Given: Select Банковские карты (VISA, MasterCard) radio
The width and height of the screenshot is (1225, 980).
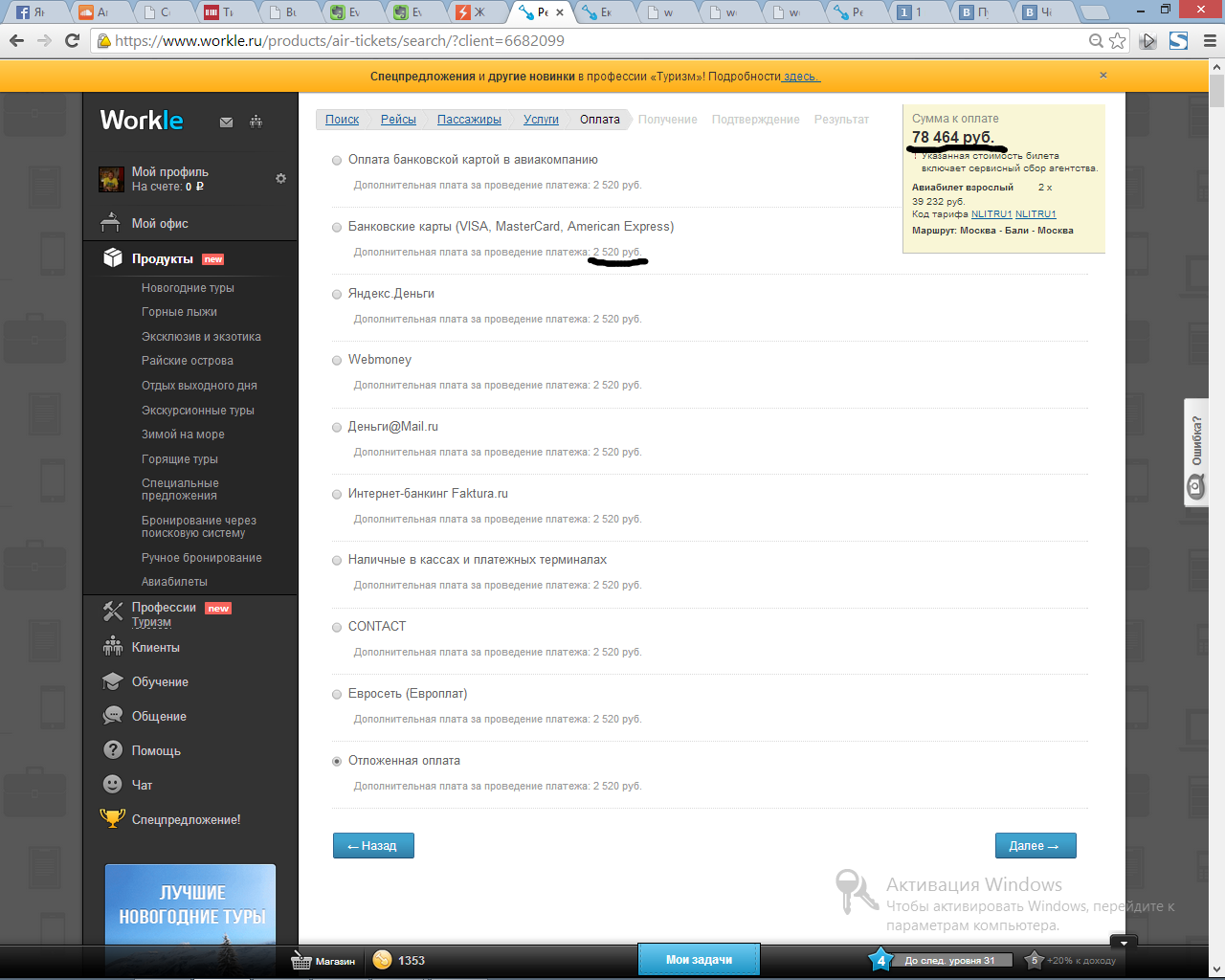Looking at the screenshot, I should pyautogui.click(x=337, y=228).
